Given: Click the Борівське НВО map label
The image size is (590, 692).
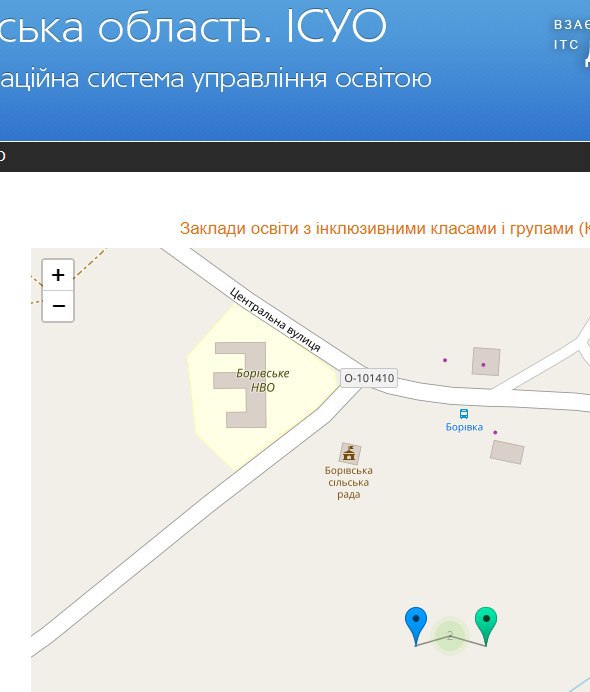Looking at the screenshot, I should 263,380.
